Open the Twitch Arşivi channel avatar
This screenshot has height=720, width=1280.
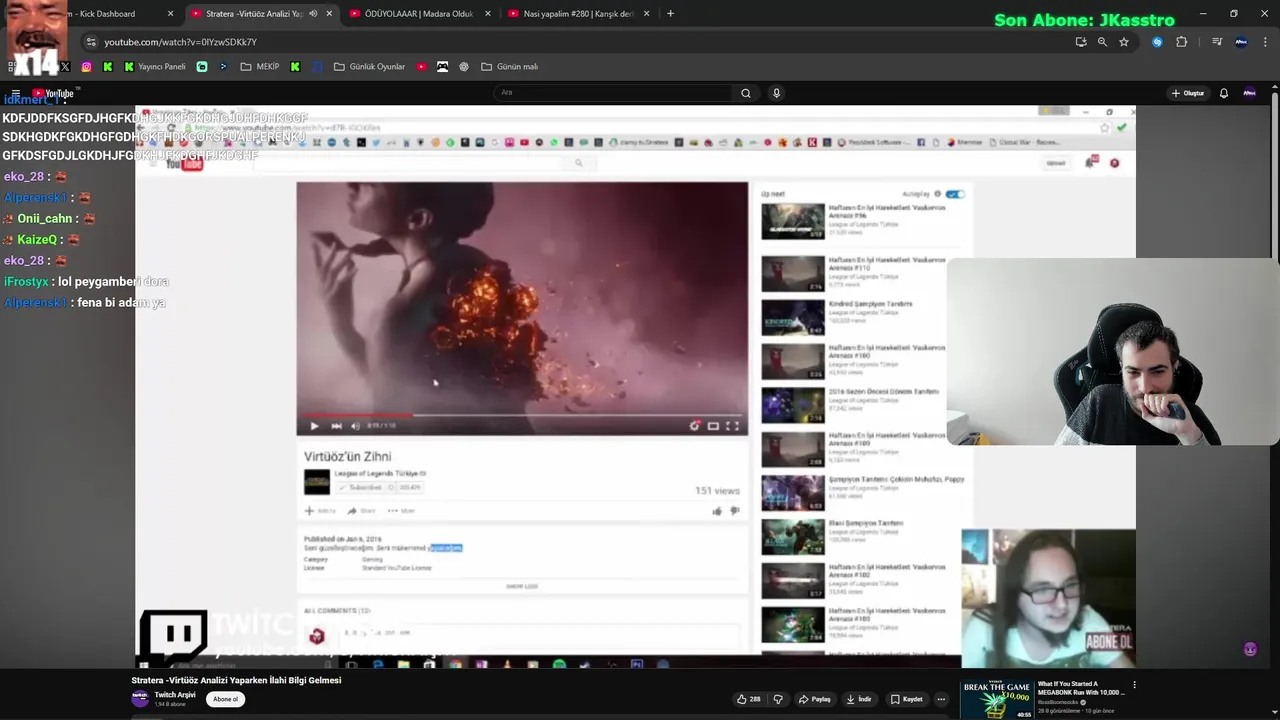(x=140, y=699)
